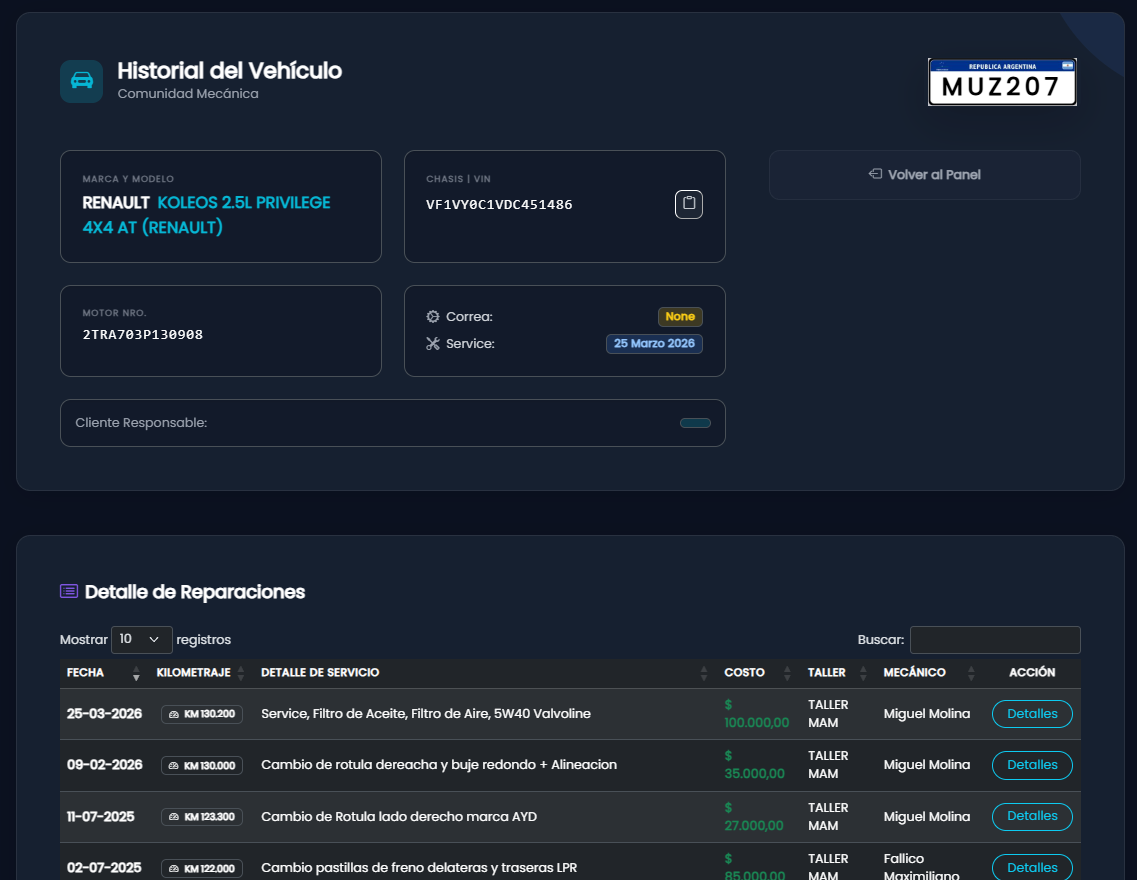The image size is (1137, 880).
Task: Sort the table by KILOMETRAJE column
Action: coord(202,673)
